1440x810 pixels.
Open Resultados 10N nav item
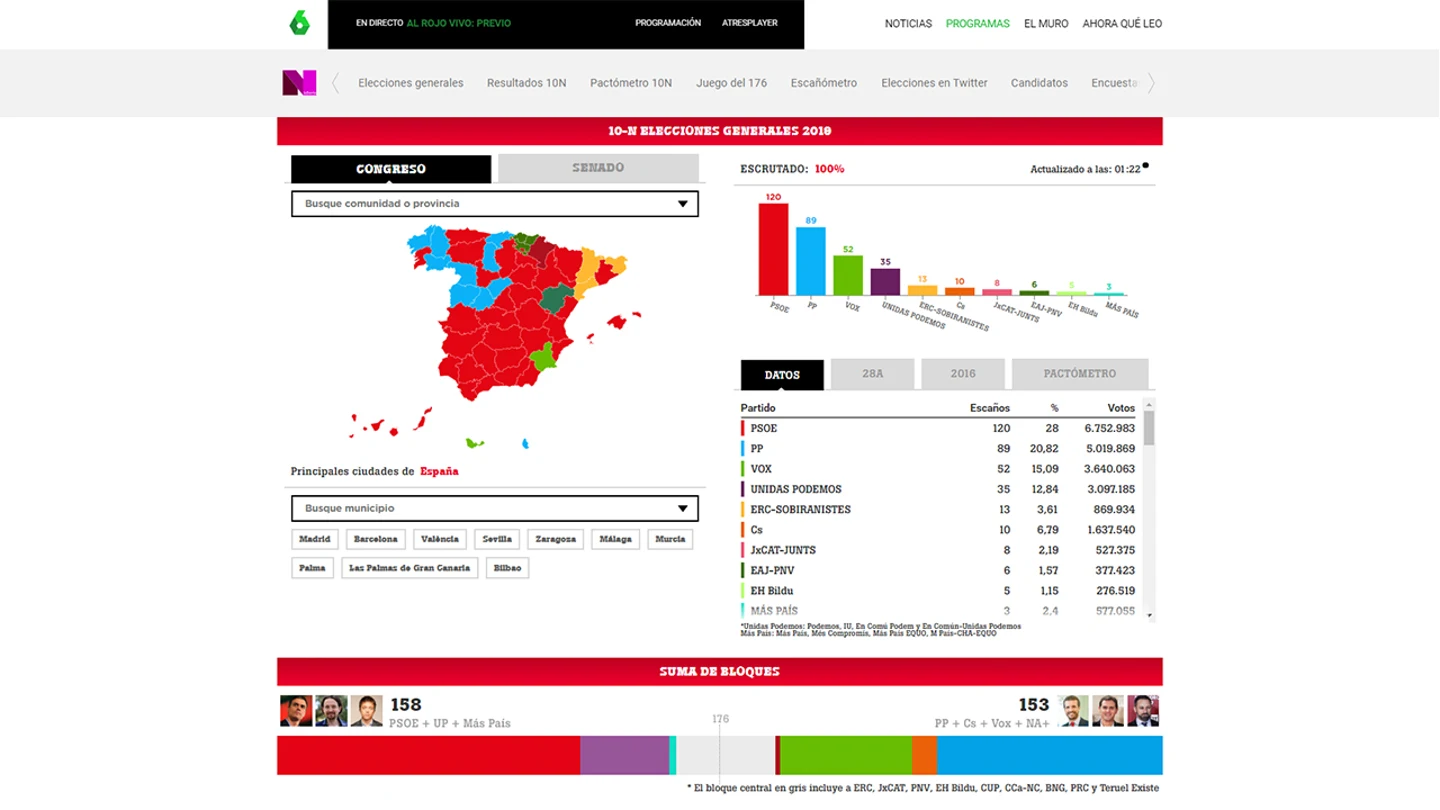point(527,83)
